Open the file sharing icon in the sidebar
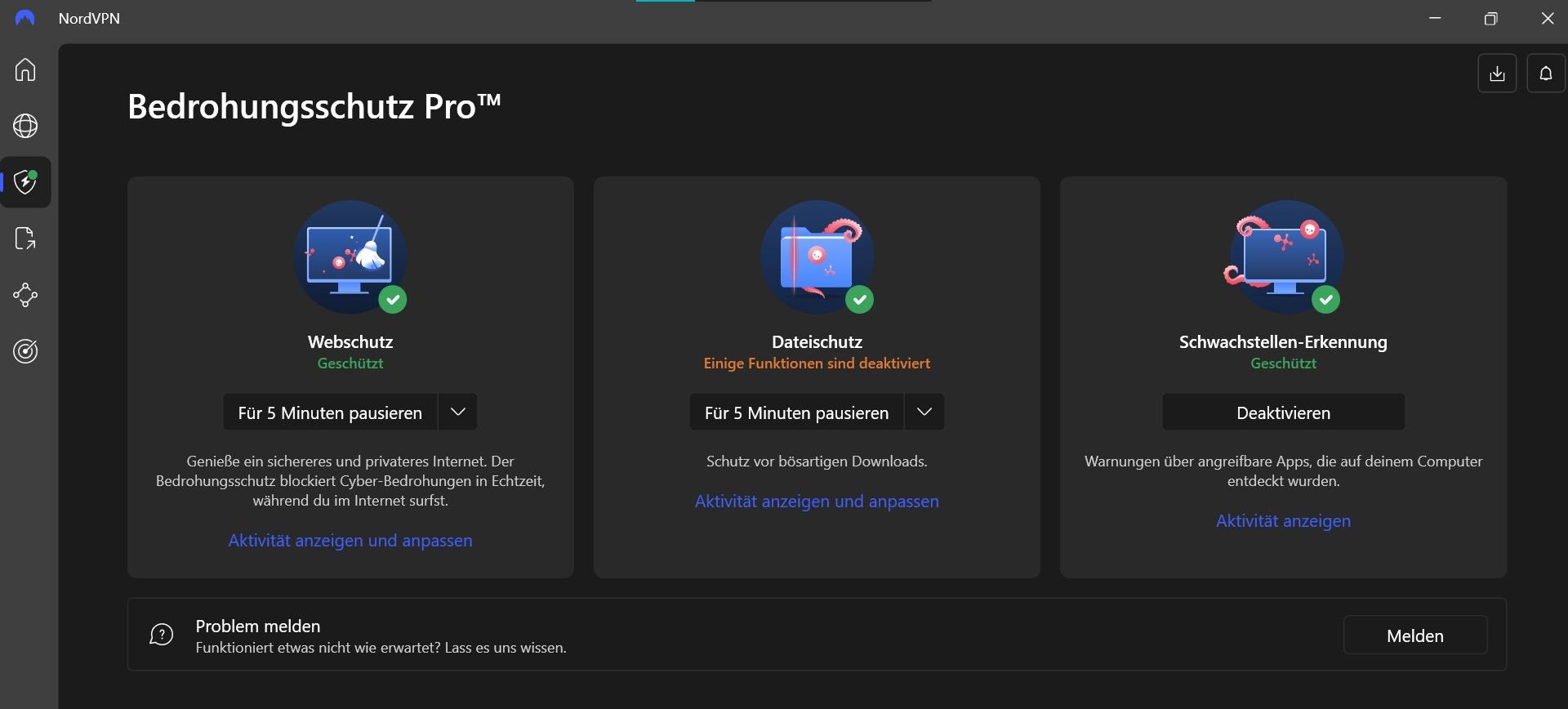The height and width of the screenshot is (709, 1568). point(25,239)
